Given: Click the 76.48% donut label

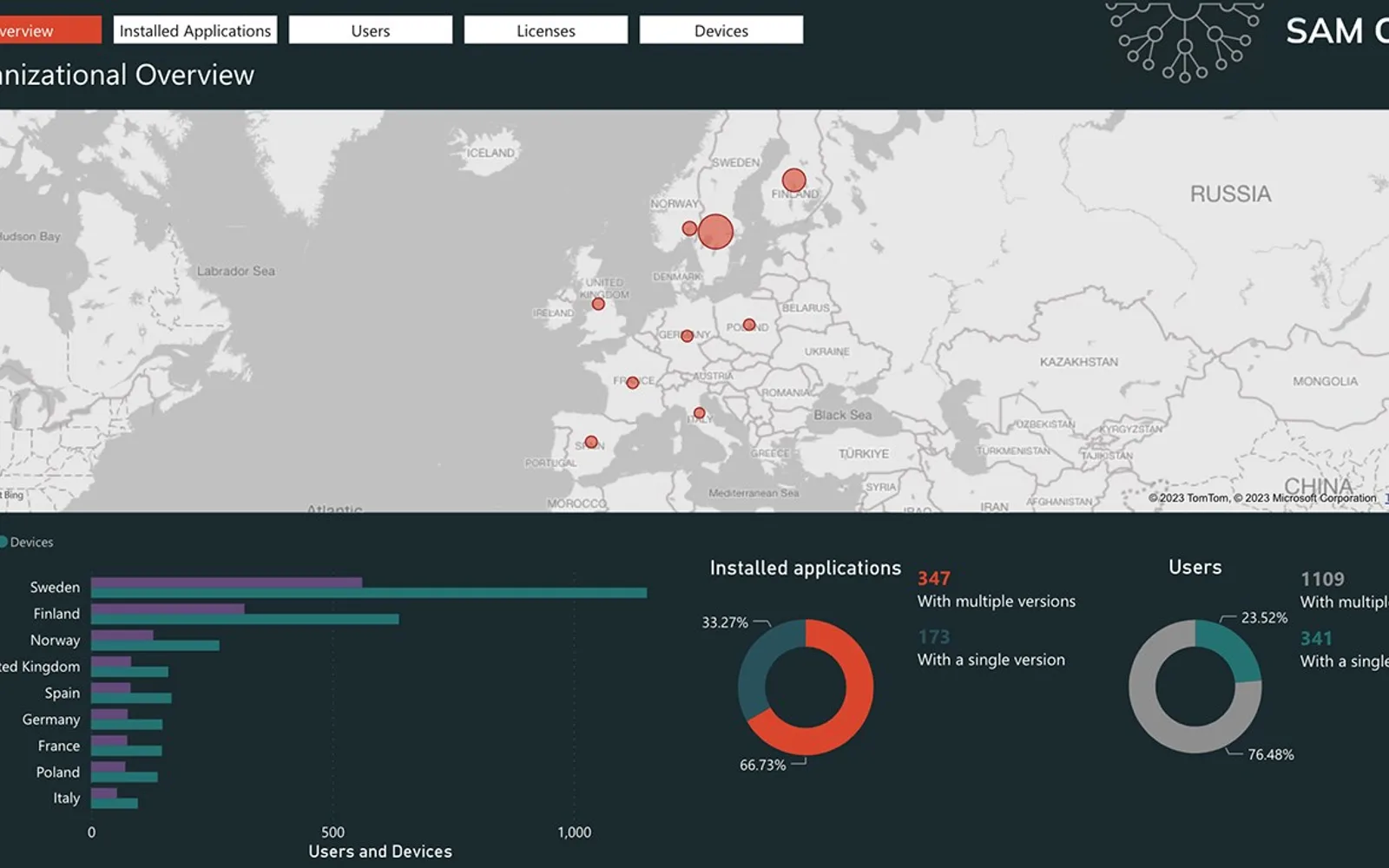Looking at the screenshot, I should (1271, 755).
